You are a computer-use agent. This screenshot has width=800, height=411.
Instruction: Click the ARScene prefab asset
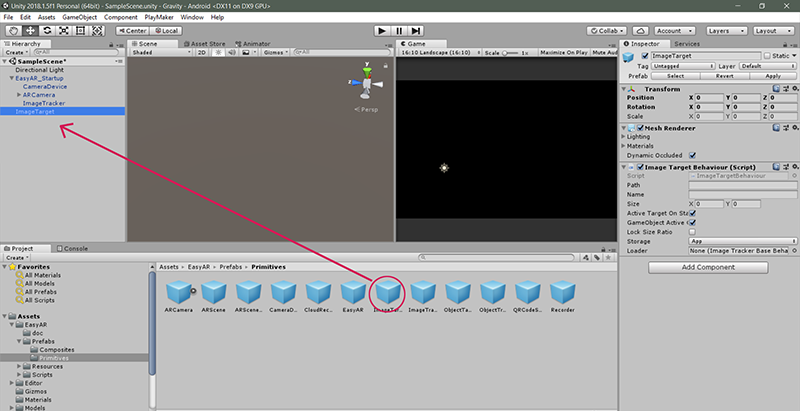[213, 296]
